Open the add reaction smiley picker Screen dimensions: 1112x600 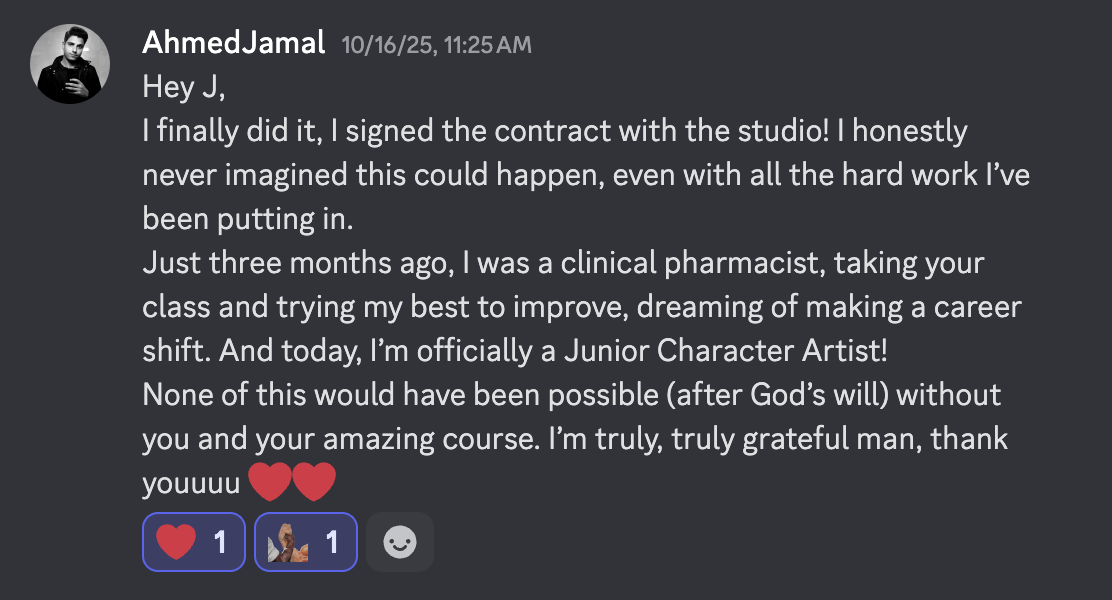tap(400, 542)
